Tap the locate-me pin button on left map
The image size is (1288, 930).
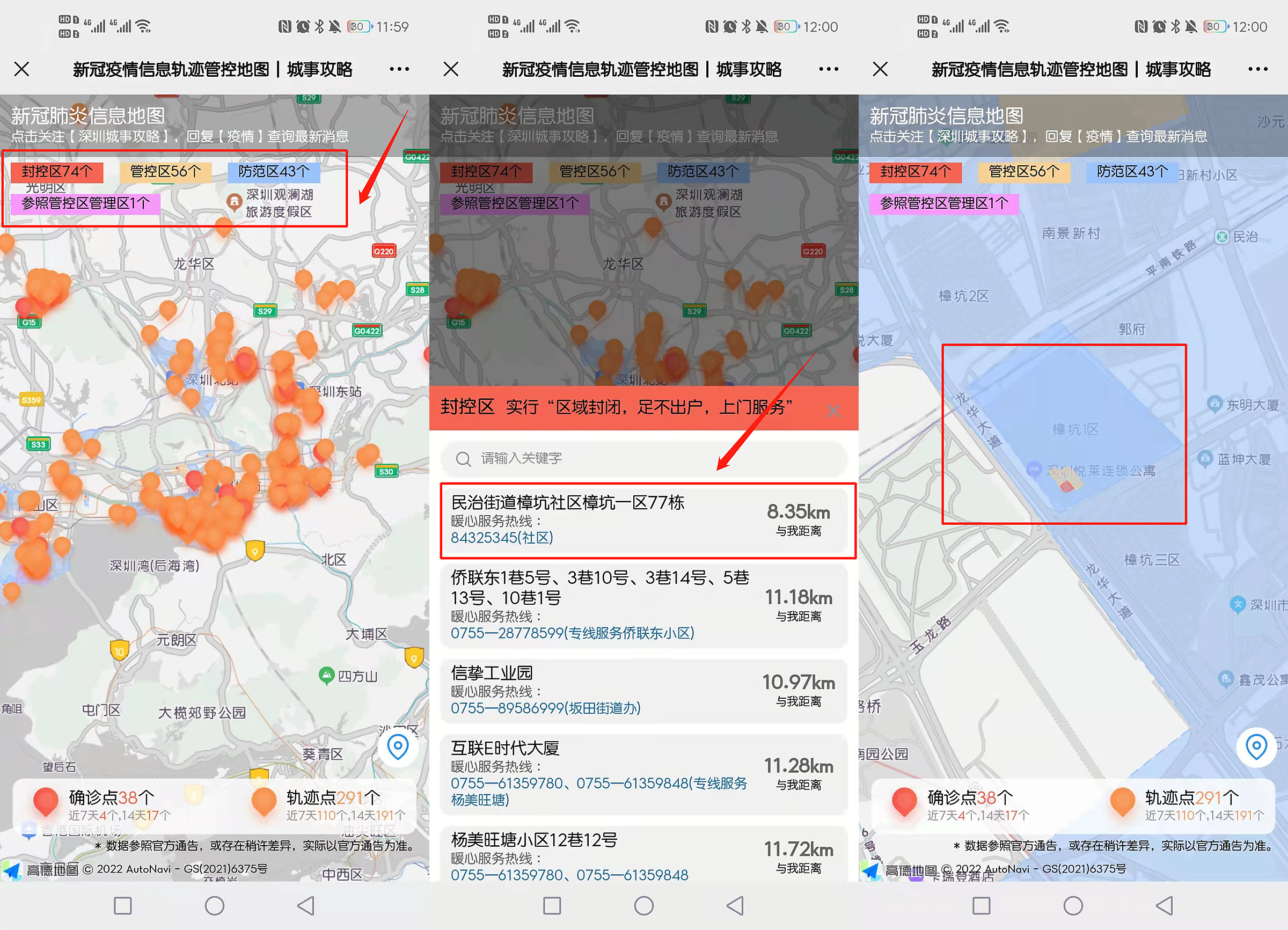point(398,746)
